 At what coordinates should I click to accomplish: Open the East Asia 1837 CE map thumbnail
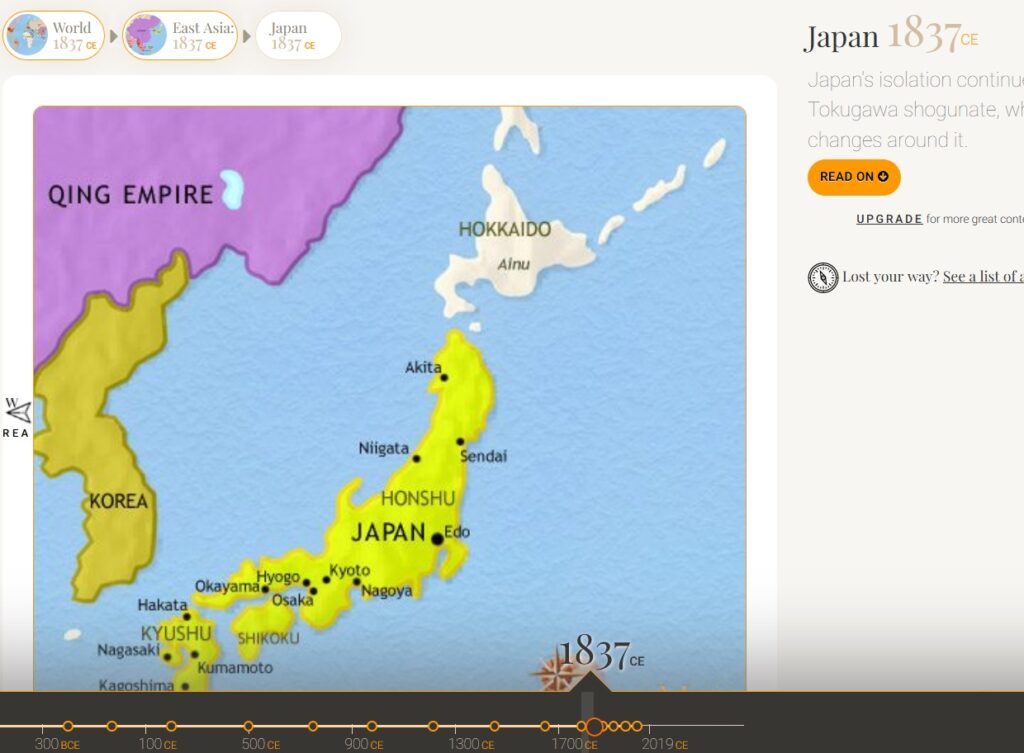146,36
